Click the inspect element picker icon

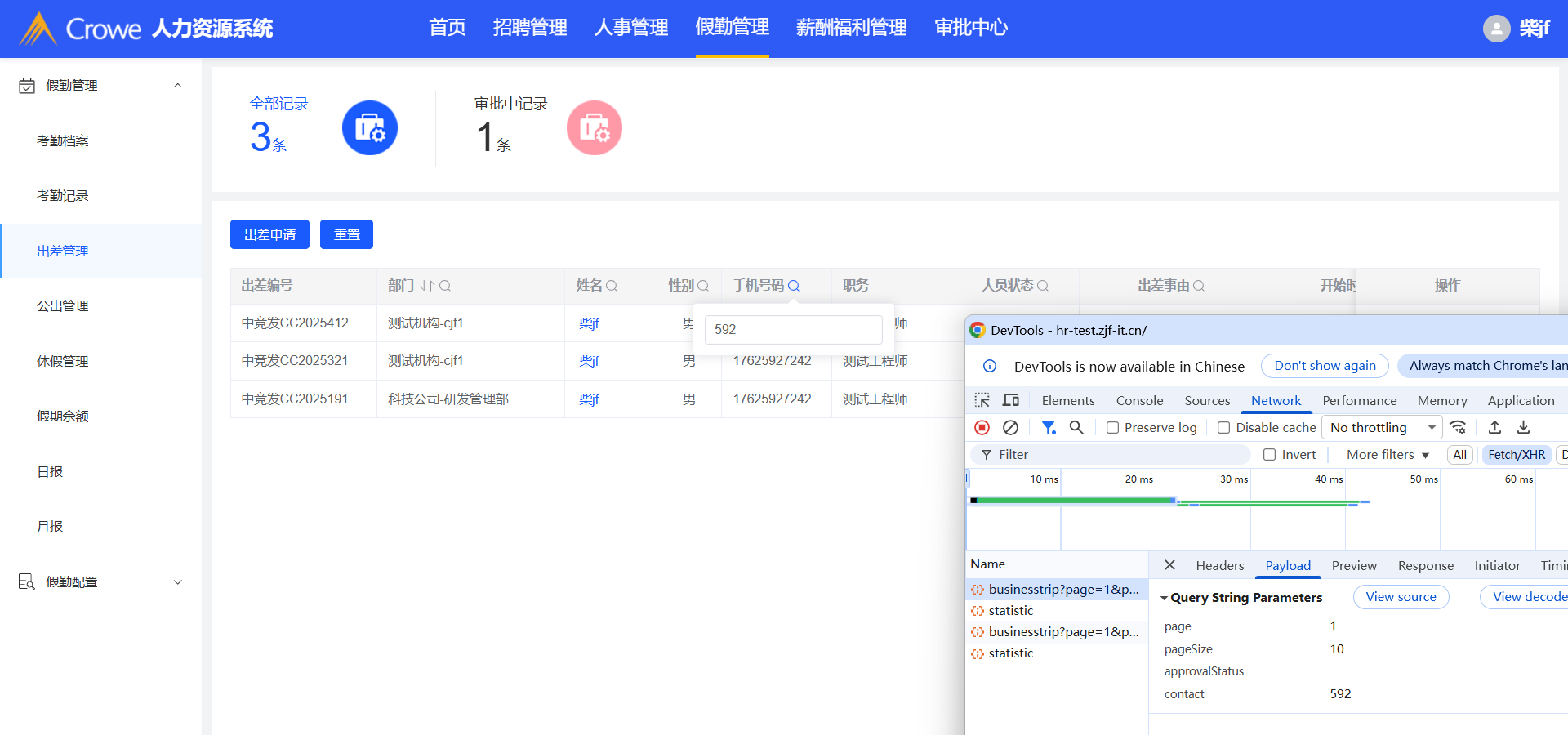point(982,400)
